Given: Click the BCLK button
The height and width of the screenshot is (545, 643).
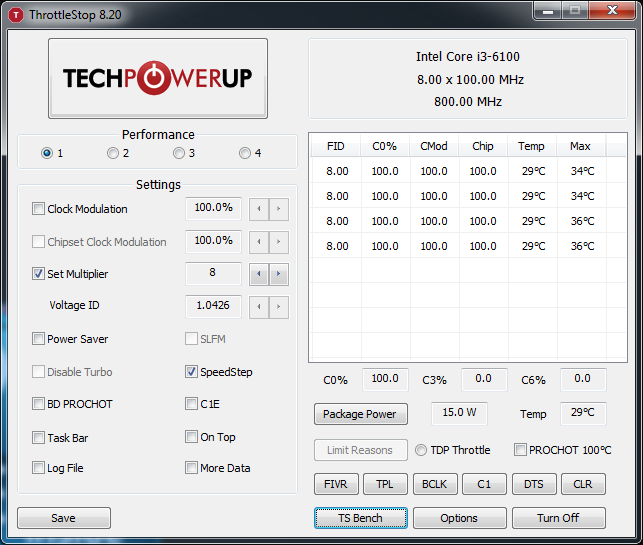Looking at the screenshot, I should 435,484.
